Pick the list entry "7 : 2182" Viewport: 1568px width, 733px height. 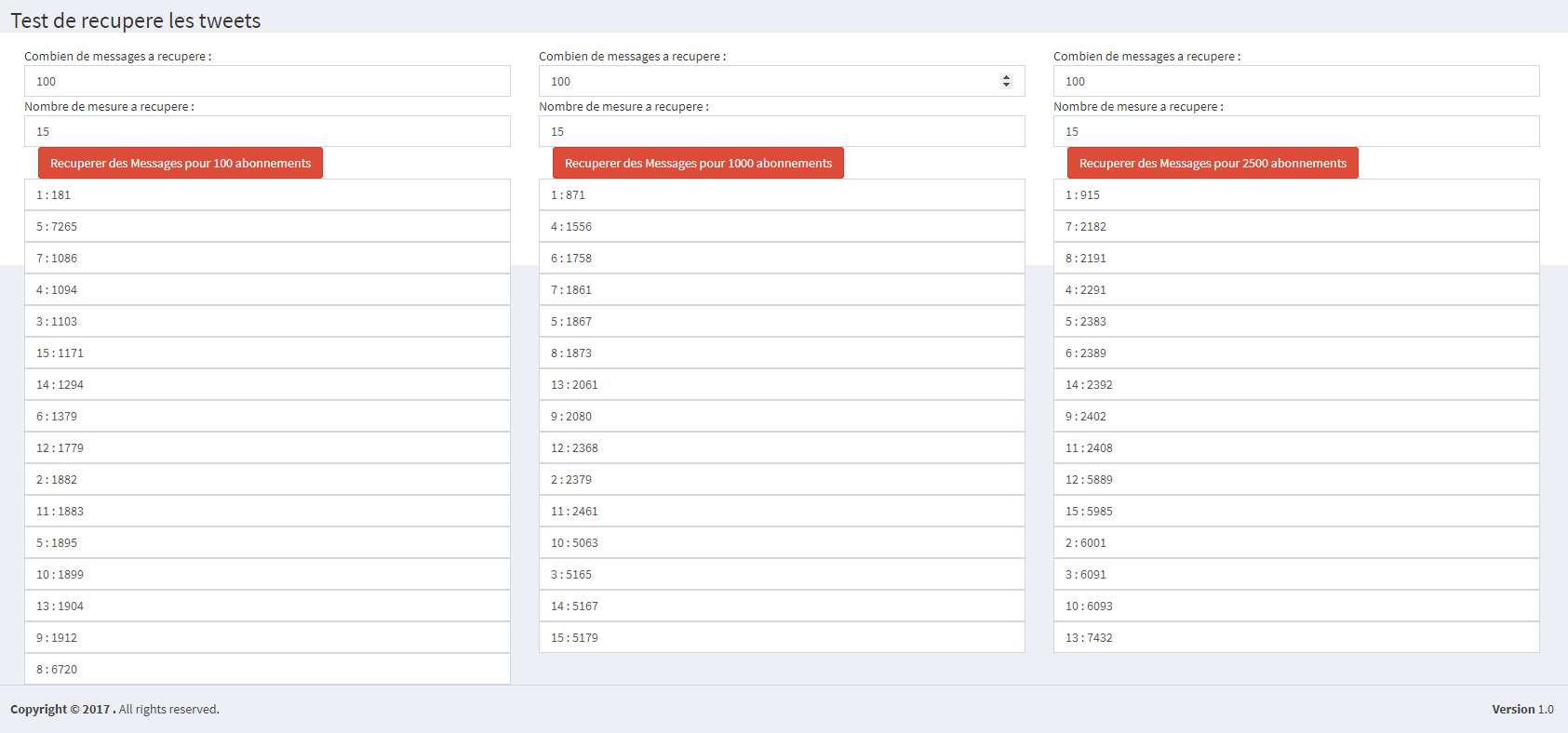(1296, 226)
